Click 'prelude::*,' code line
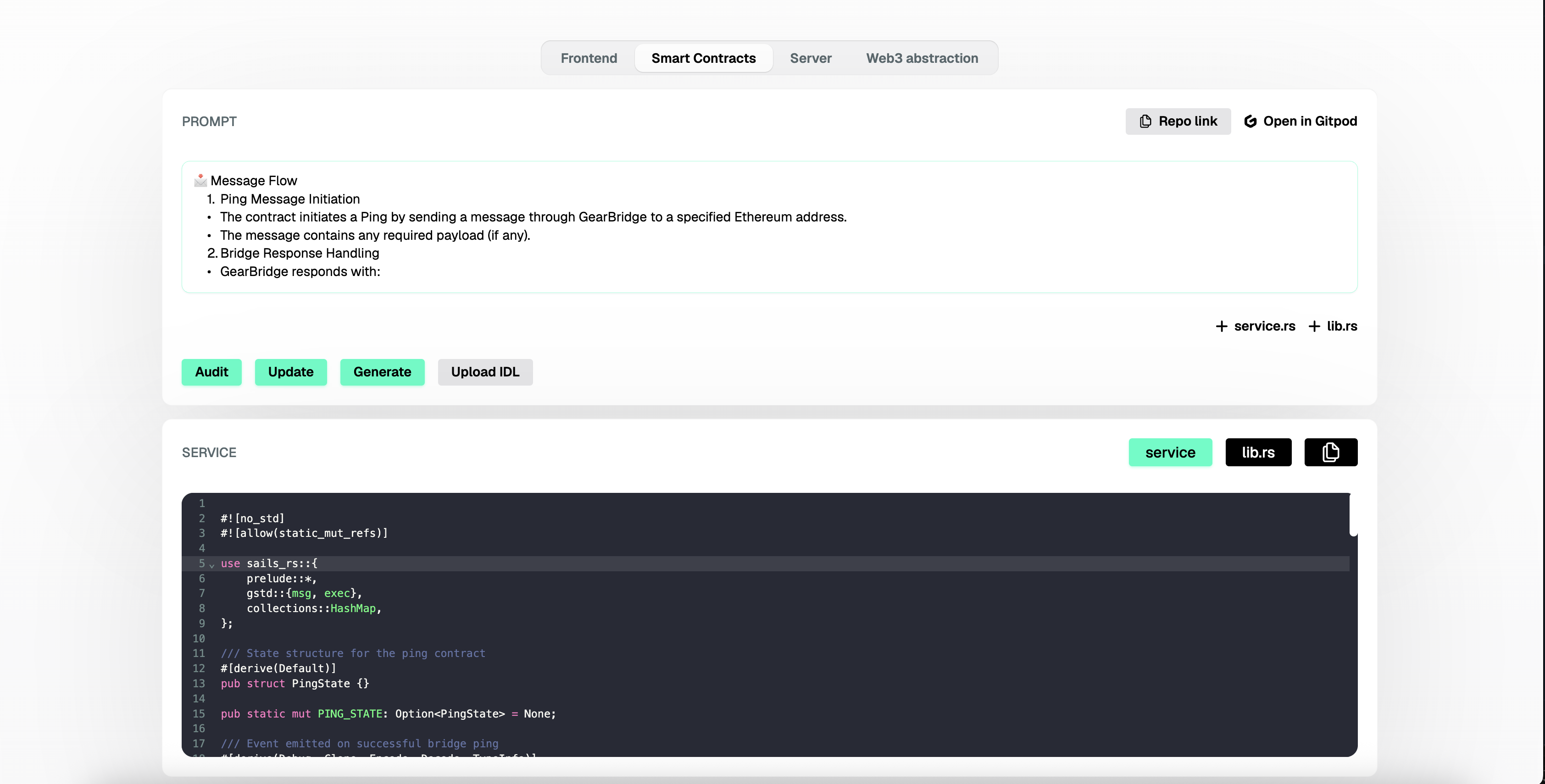This screenshot has height=784, width=1545. pos(281,579)
